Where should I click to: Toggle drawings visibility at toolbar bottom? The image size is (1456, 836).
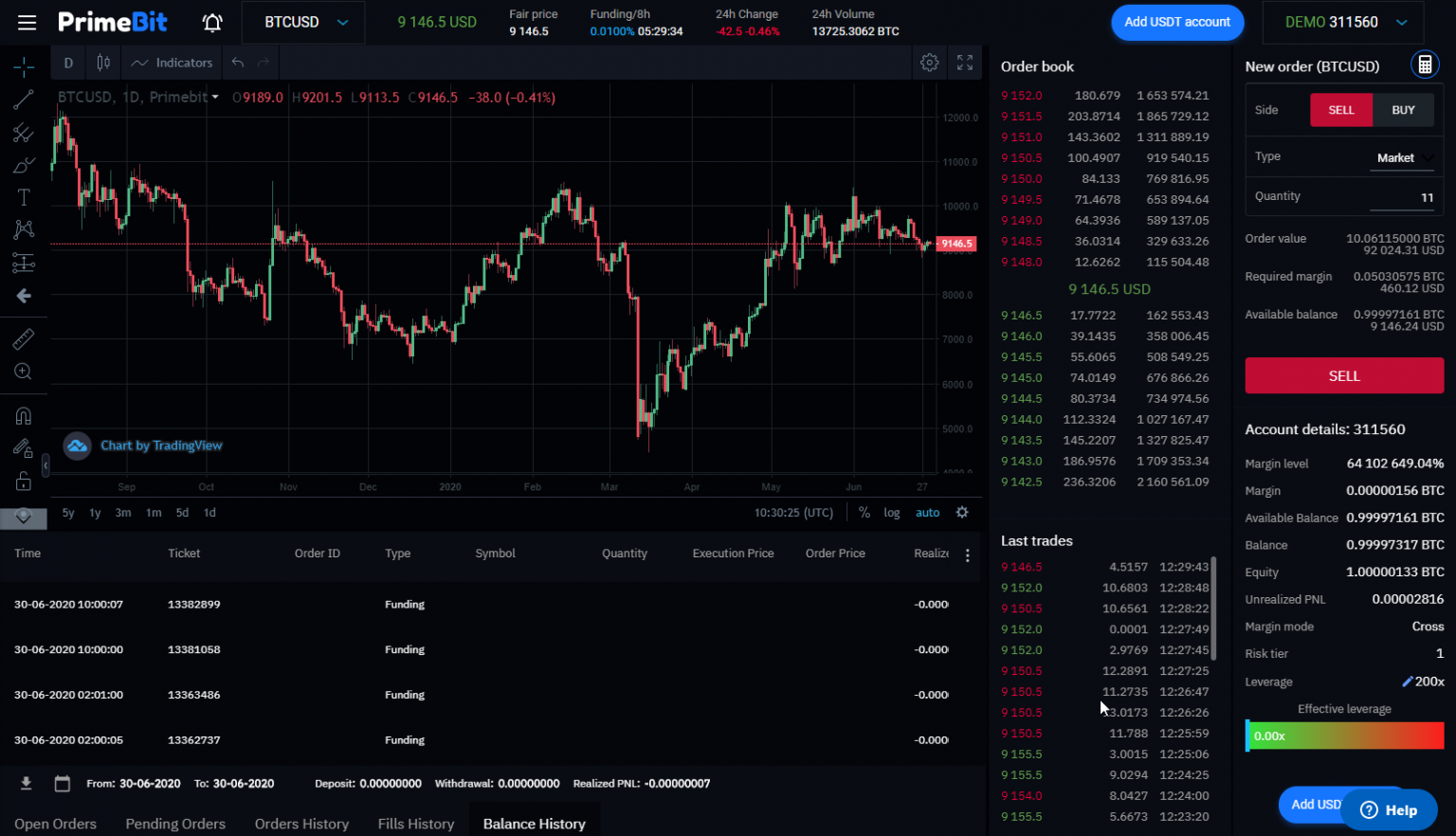click(x=24, y=518)
